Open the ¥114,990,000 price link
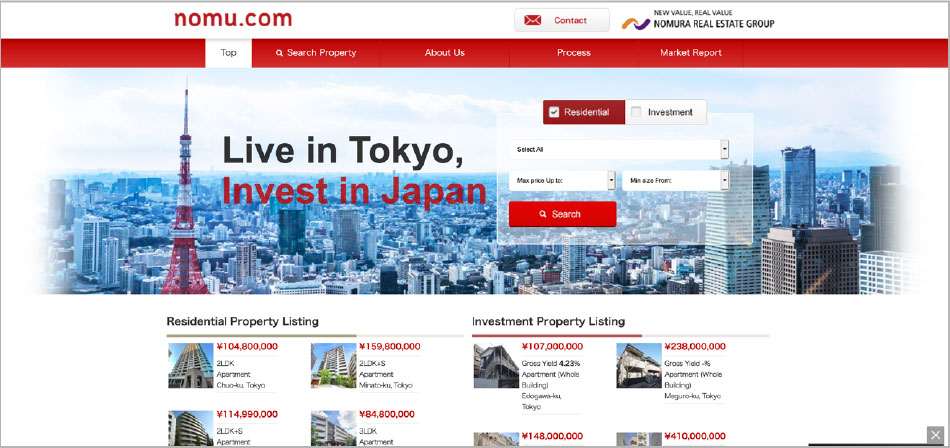 point(247,415)
